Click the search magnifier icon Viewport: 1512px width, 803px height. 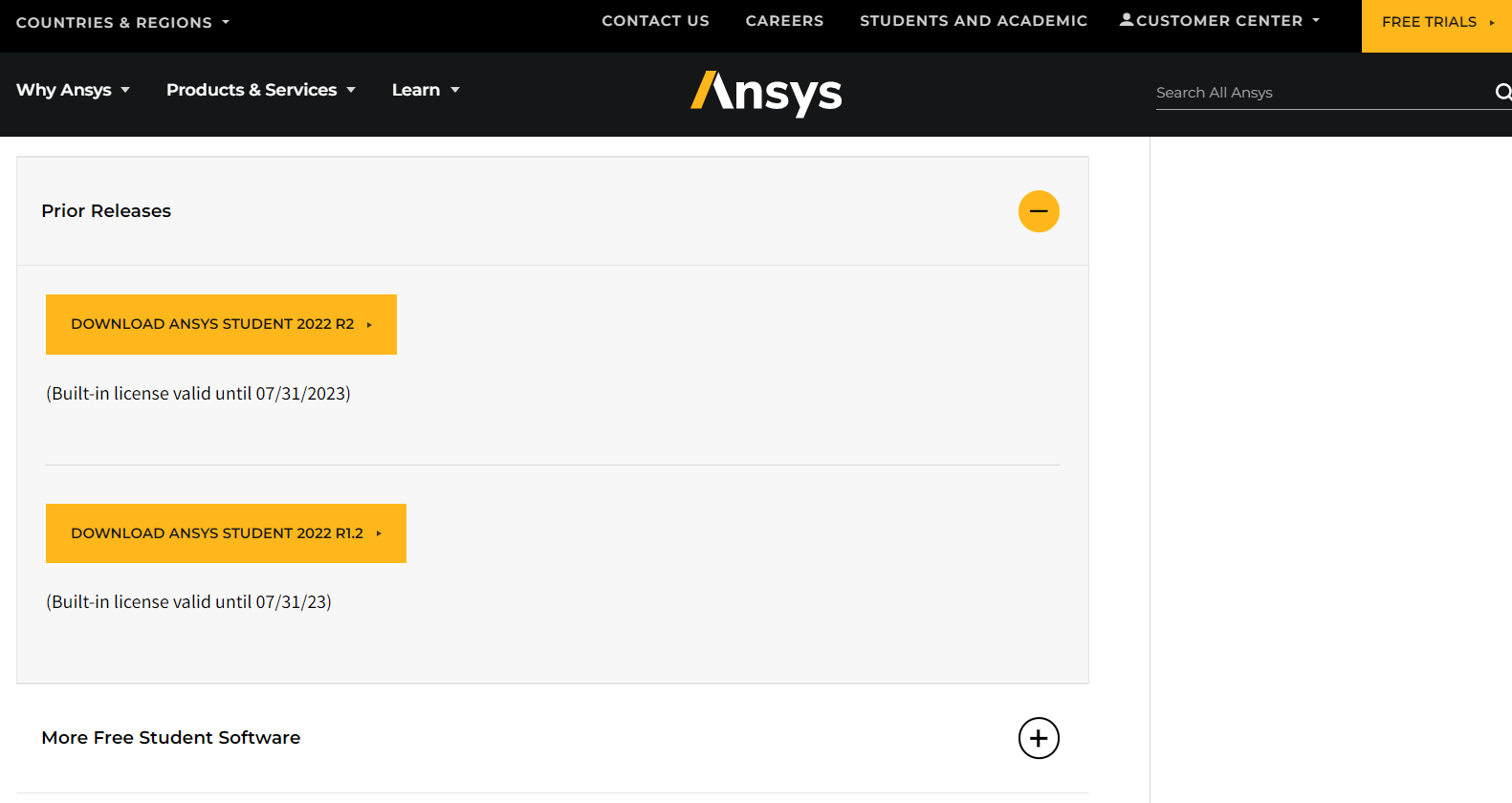tap(1503, 92)
